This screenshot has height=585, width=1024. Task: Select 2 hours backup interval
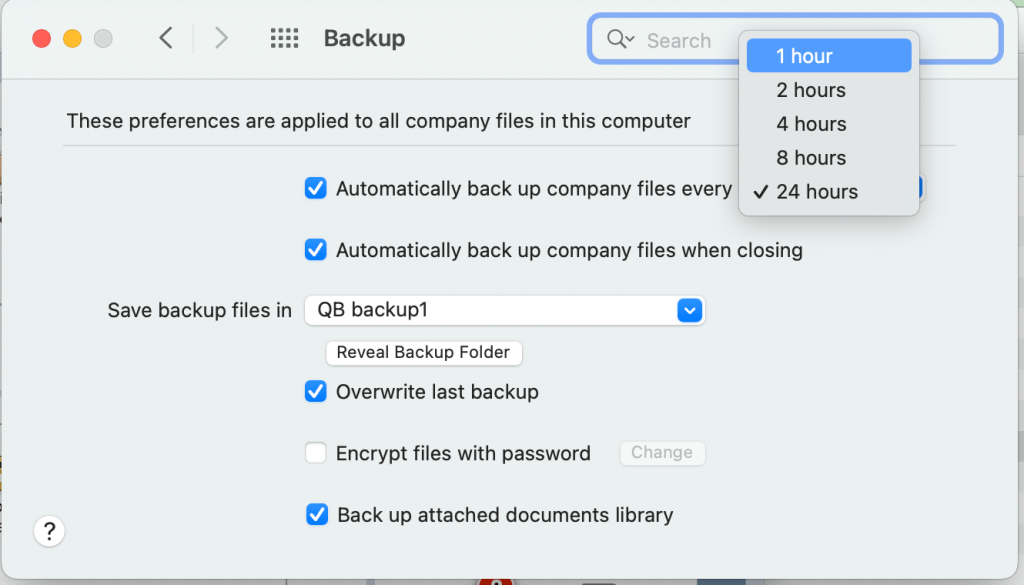(x=829, y=89)
